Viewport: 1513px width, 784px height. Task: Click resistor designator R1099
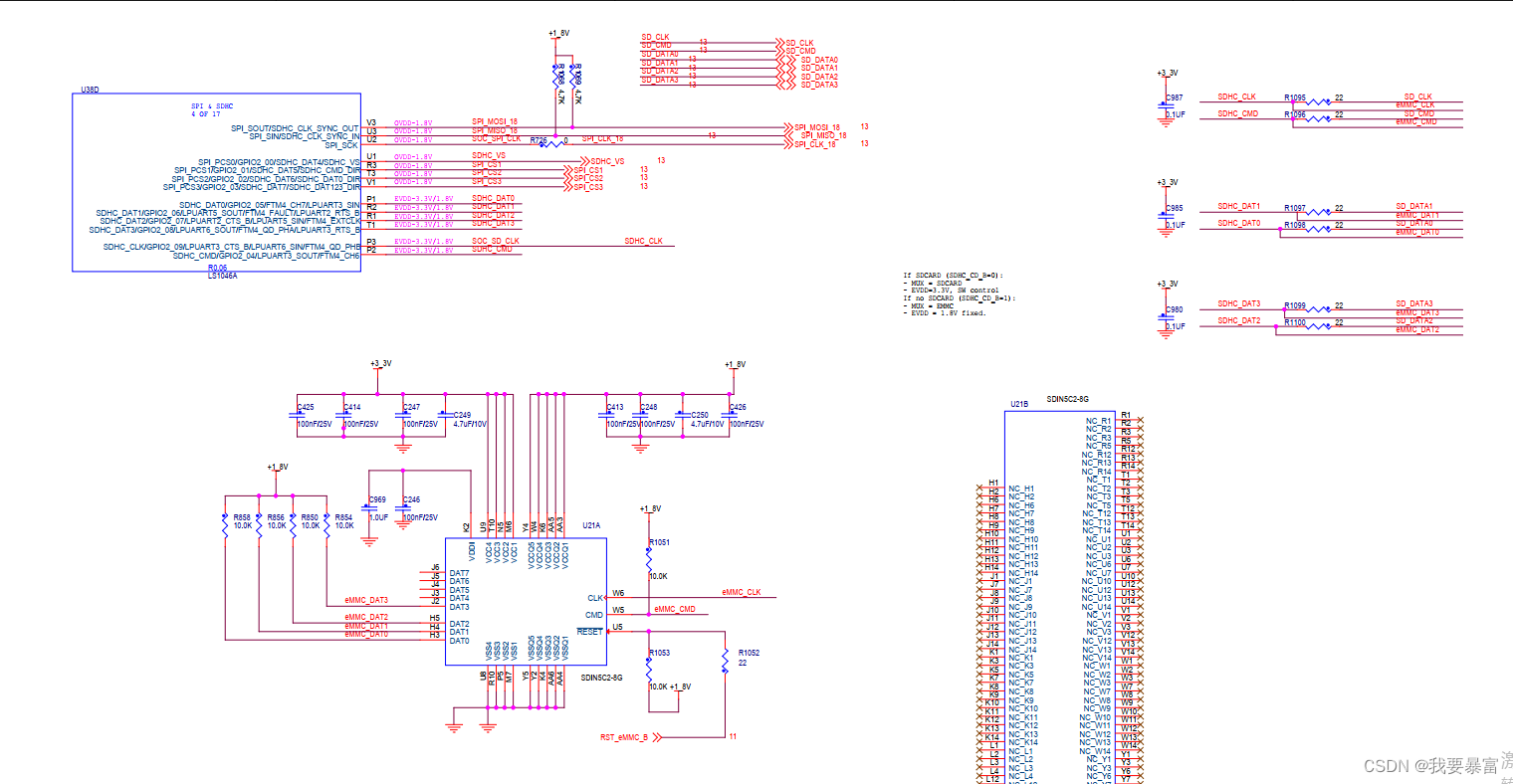click(1295, 306)
